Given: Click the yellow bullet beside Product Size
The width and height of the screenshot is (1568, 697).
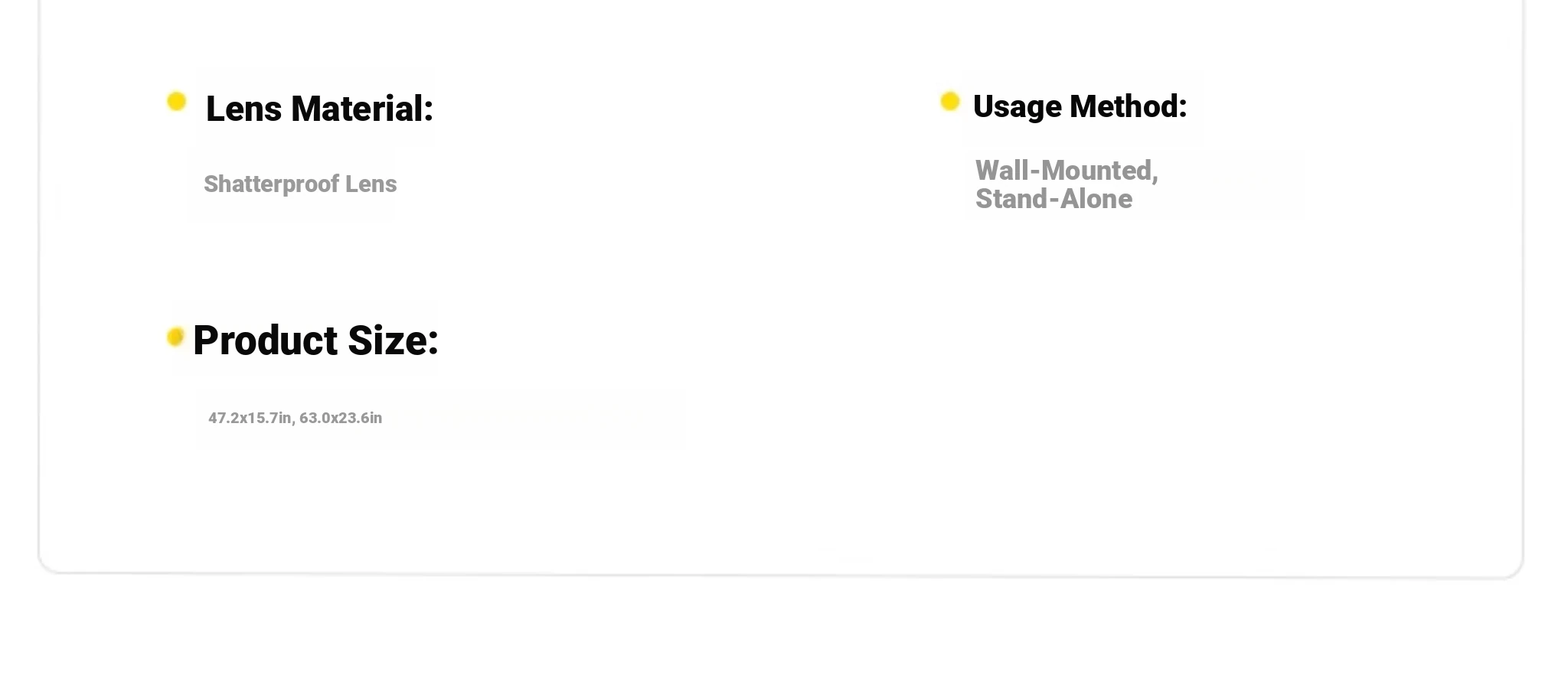Looking at the screenshot, I should 175,337.
